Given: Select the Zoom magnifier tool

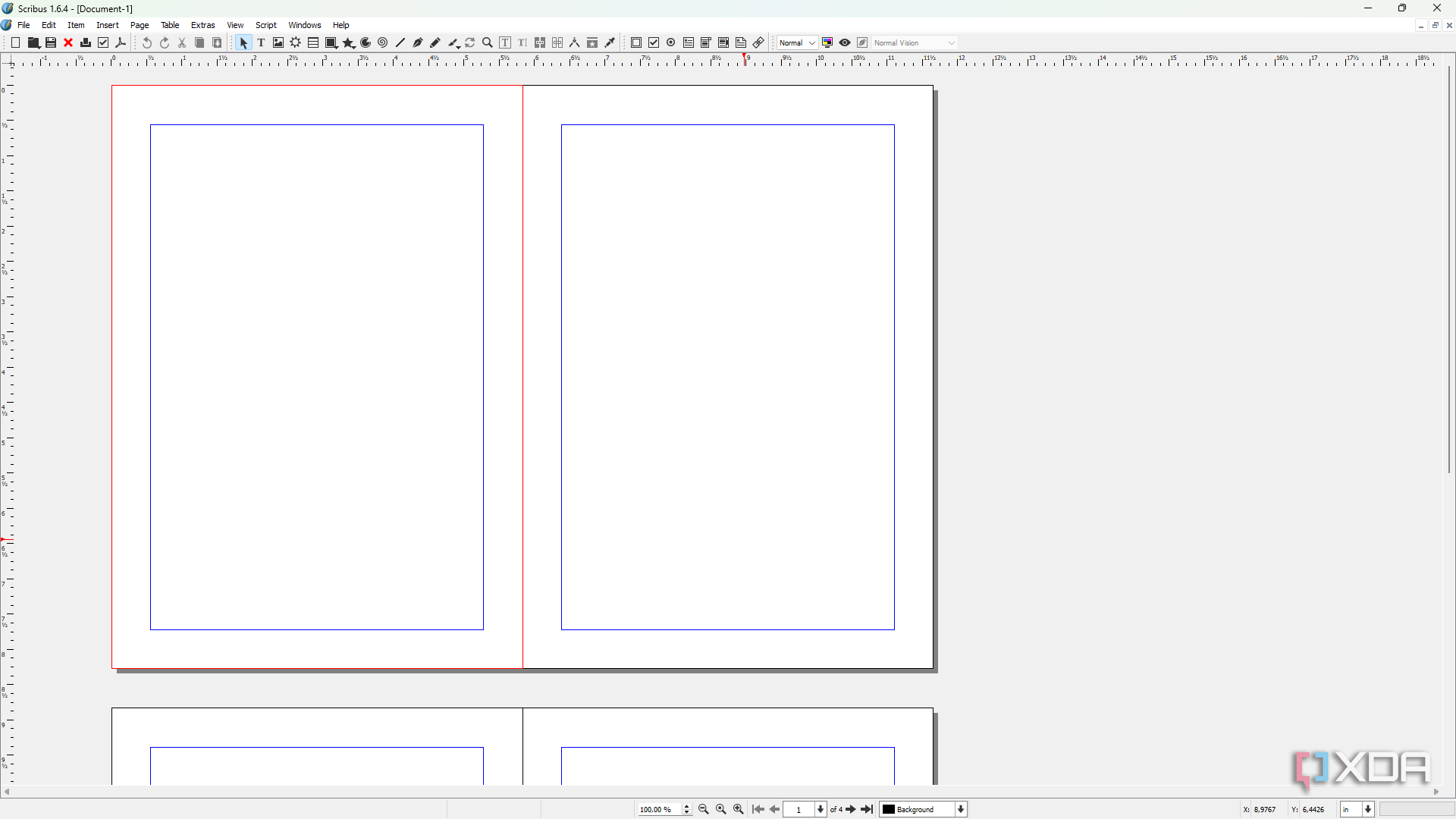Looking at the screenshot, I should (488, 43).
